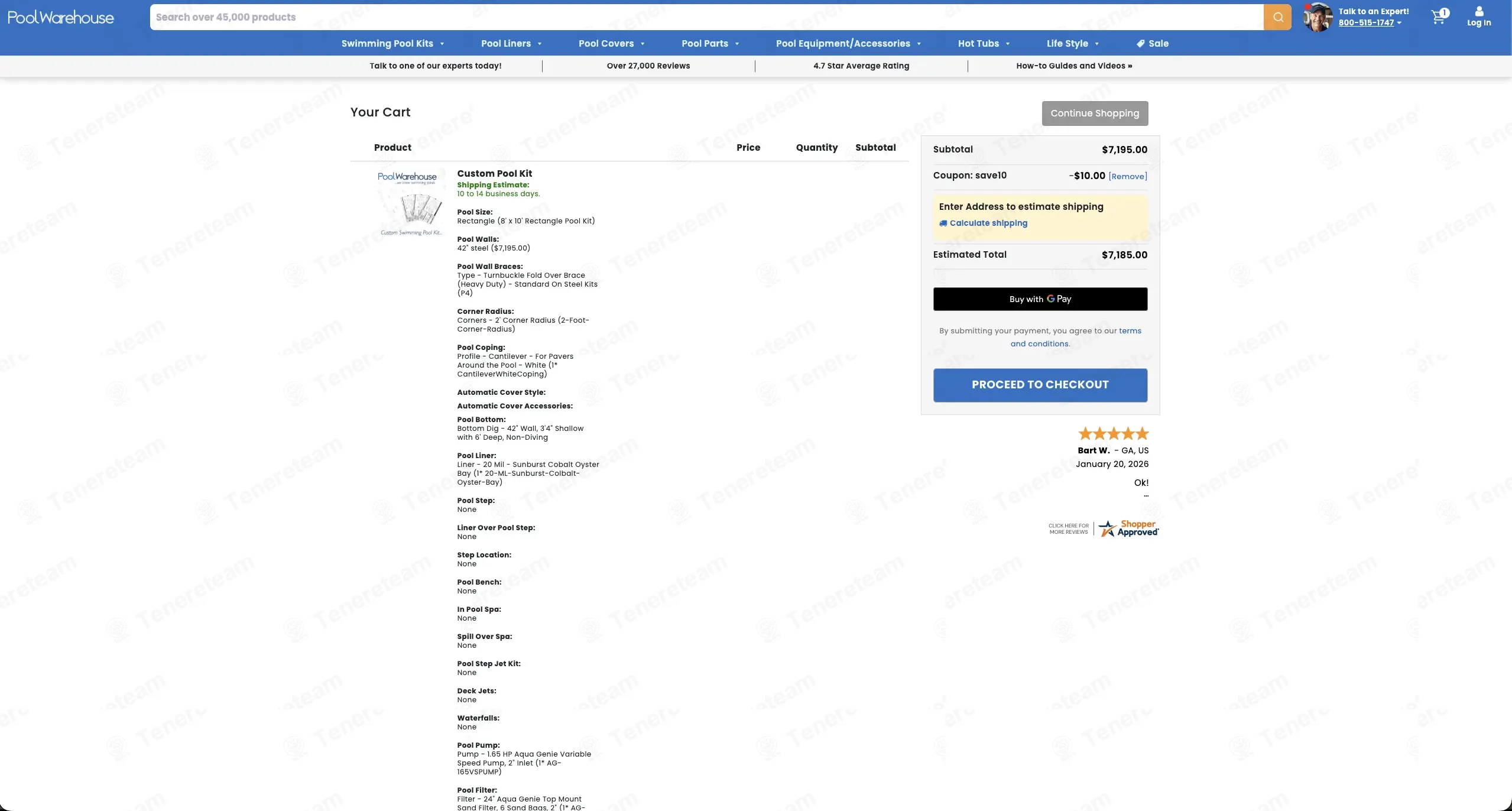Focus the search products input field
The width and height of the screenshot is (1512, 811).
click(706, 17)
